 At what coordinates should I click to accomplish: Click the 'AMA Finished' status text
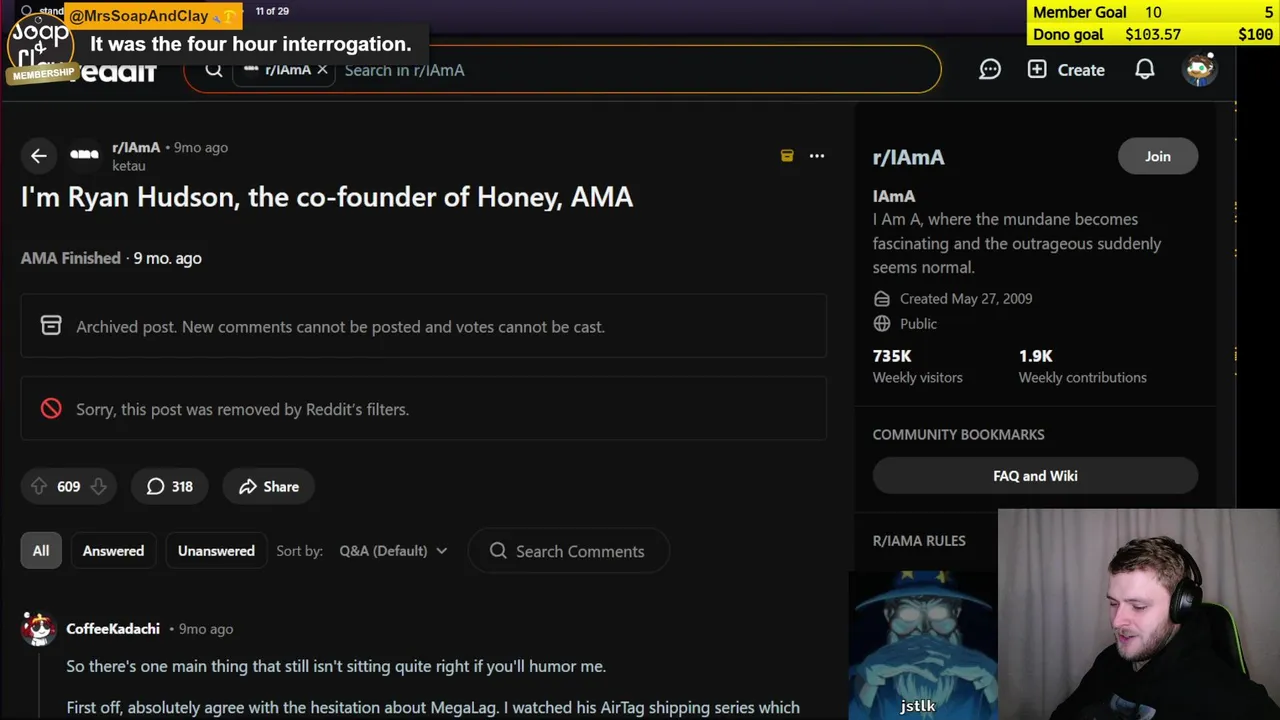pyautogui.click(x=71, y=258)
